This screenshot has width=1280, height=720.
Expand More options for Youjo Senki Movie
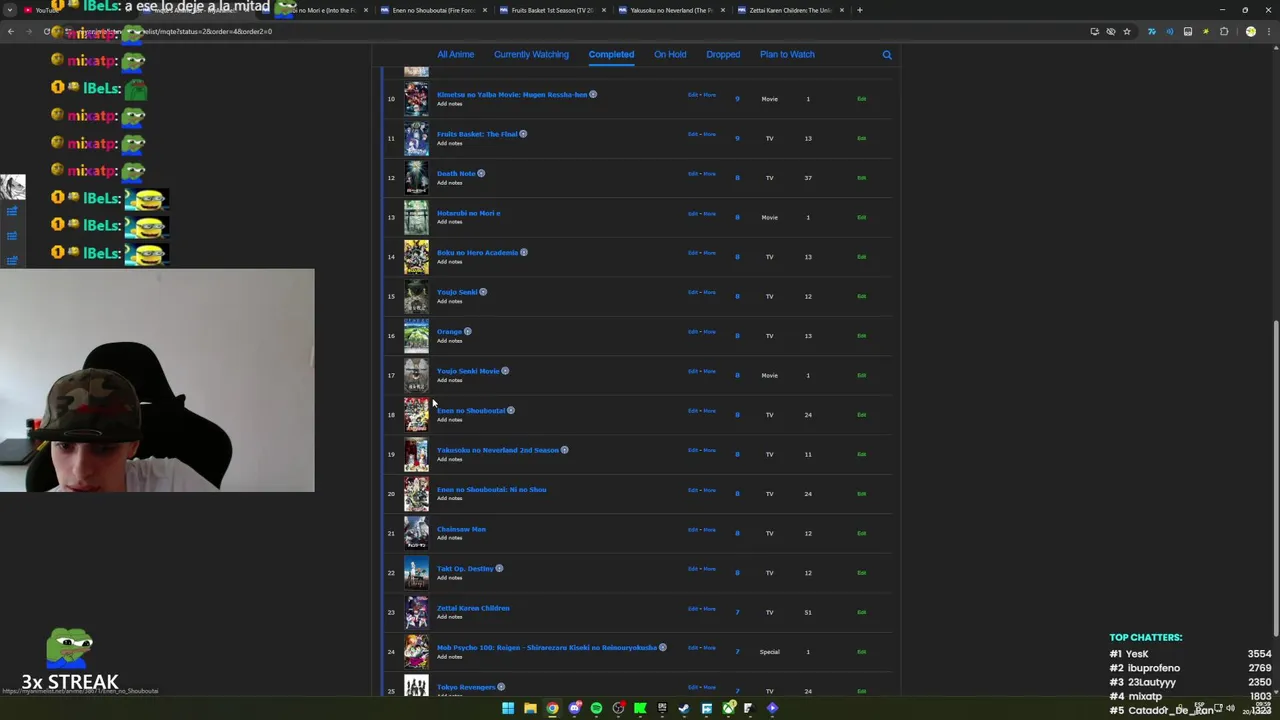710,371
